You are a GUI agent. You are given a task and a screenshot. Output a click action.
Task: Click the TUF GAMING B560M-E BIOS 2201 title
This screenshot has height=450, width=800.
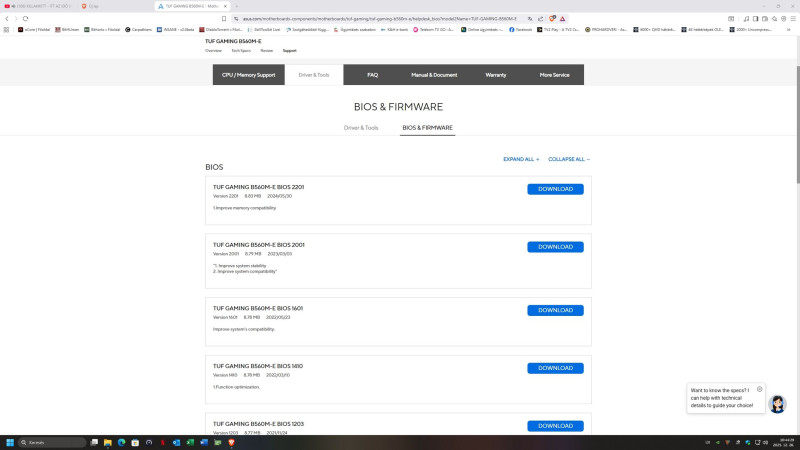[x=258, y=187]
